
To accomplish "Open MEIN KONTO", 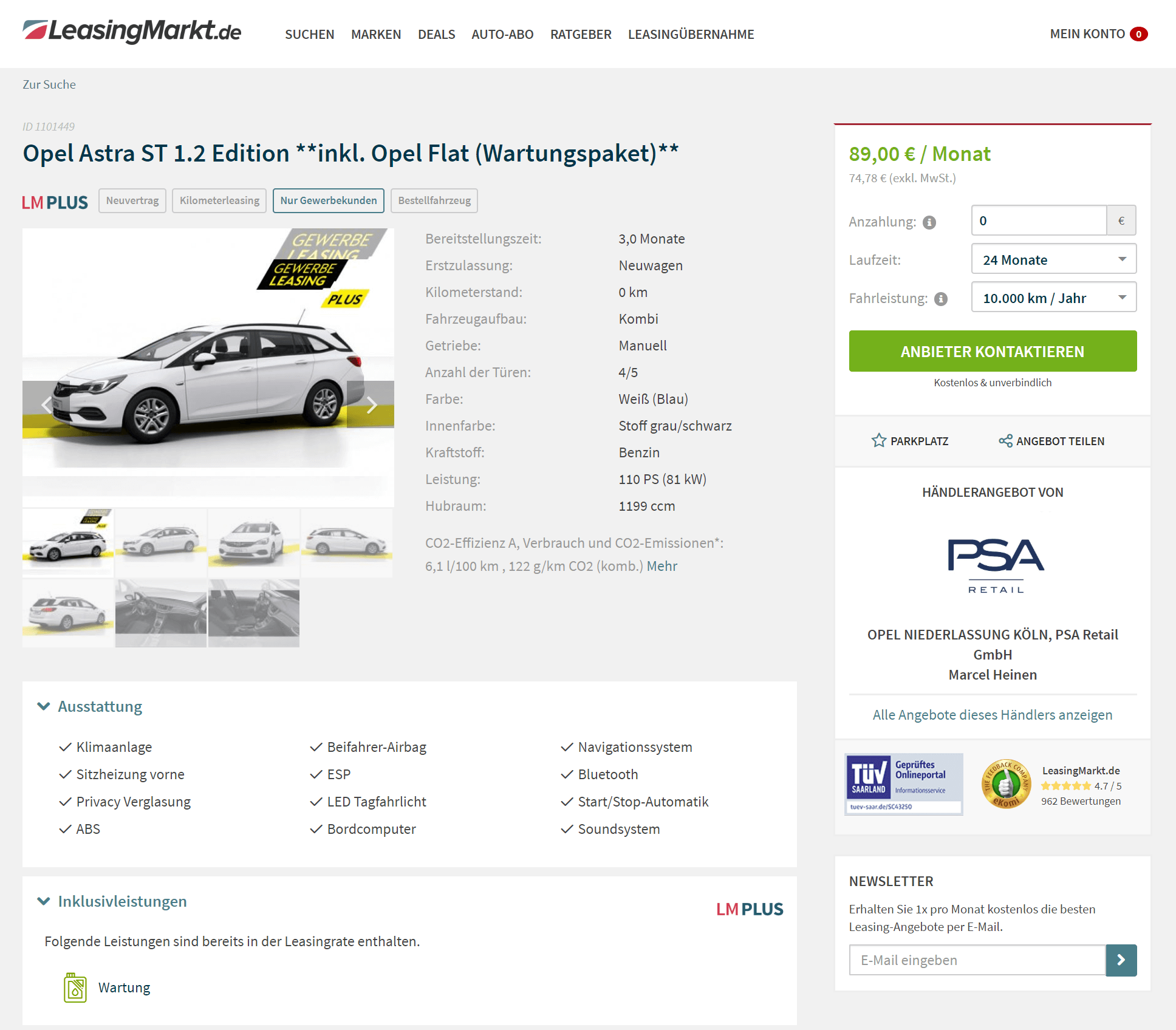I will [x=1087, y=34].
